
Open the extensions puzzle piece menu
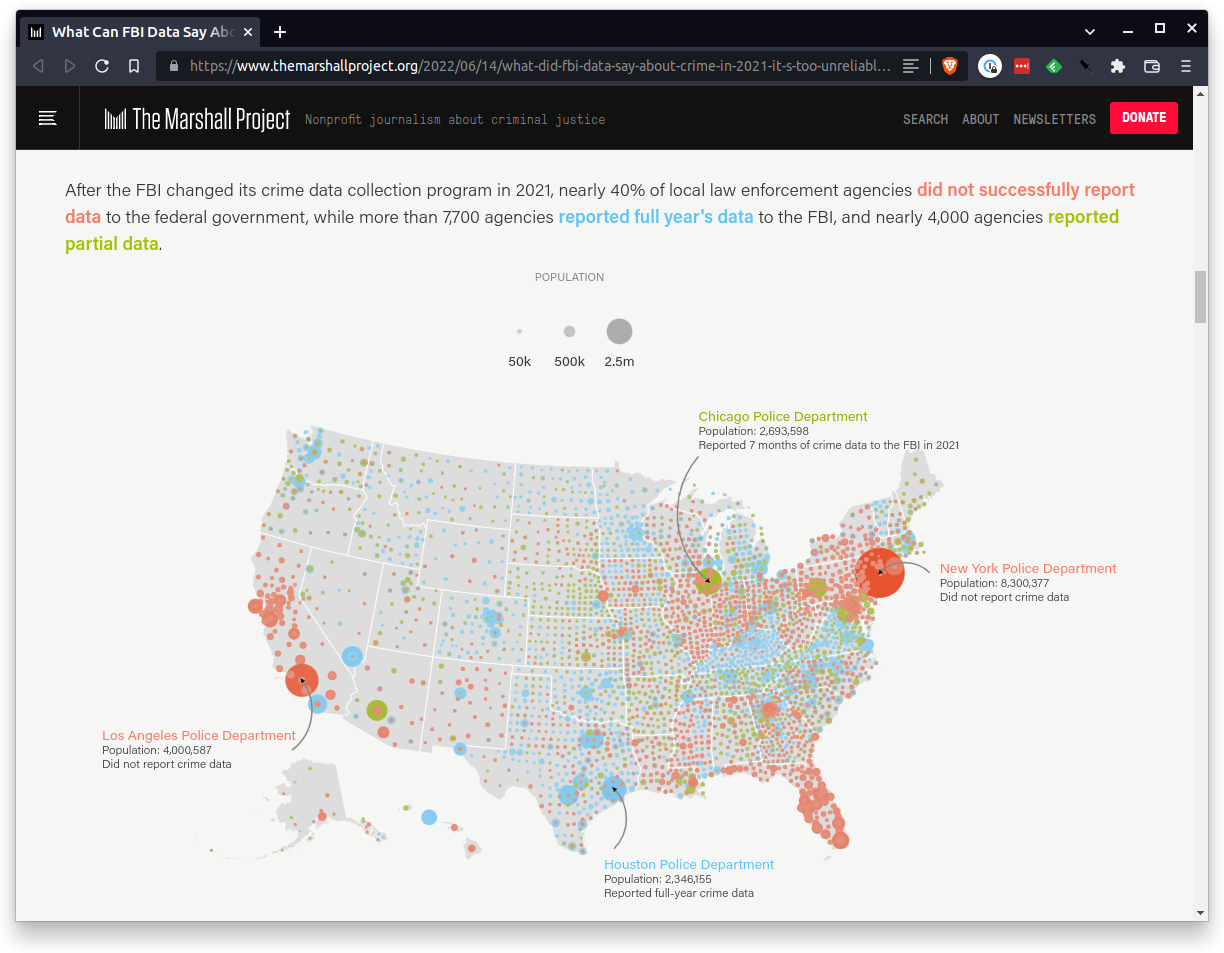(x=1118, y=66)
